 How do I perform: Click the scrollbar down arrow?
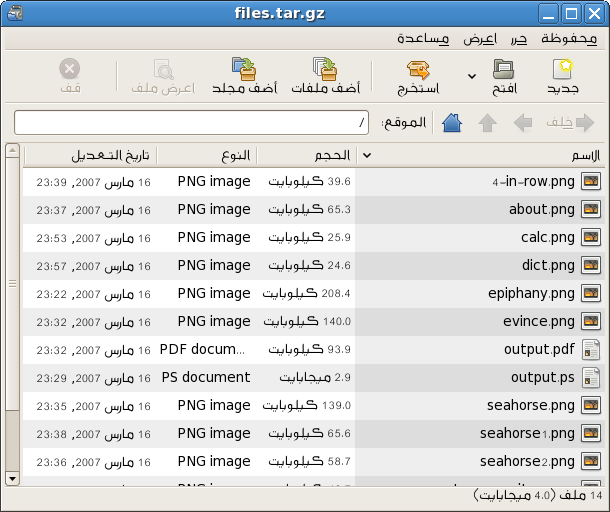point(12,479)
